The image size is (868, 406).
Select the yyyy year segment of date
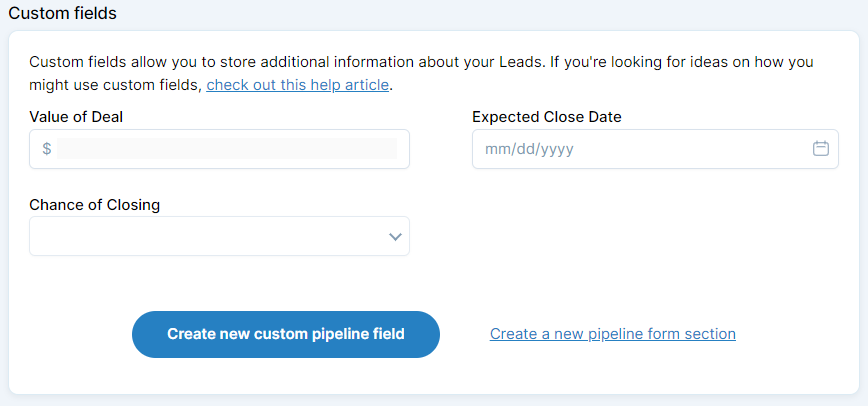tap(557, 150)
